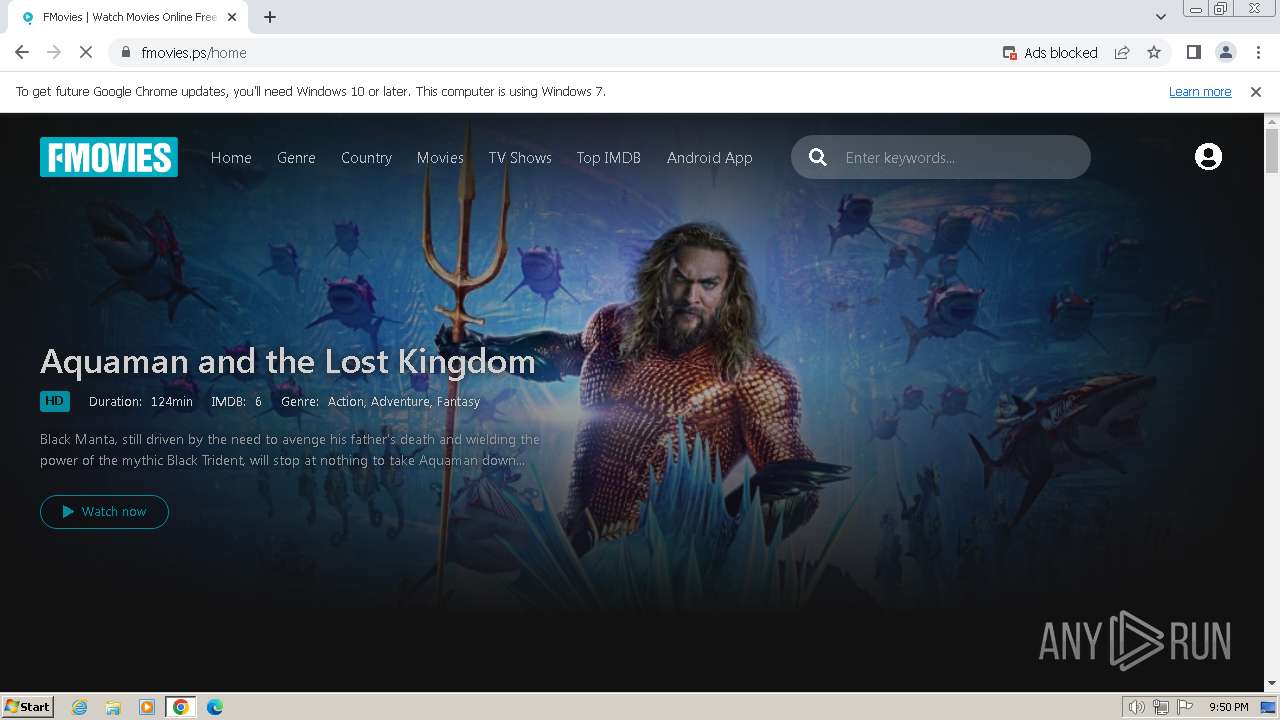Click the browser forward arrow
The width and height of the screenshot is (1280, 720).
click(54, 52)
